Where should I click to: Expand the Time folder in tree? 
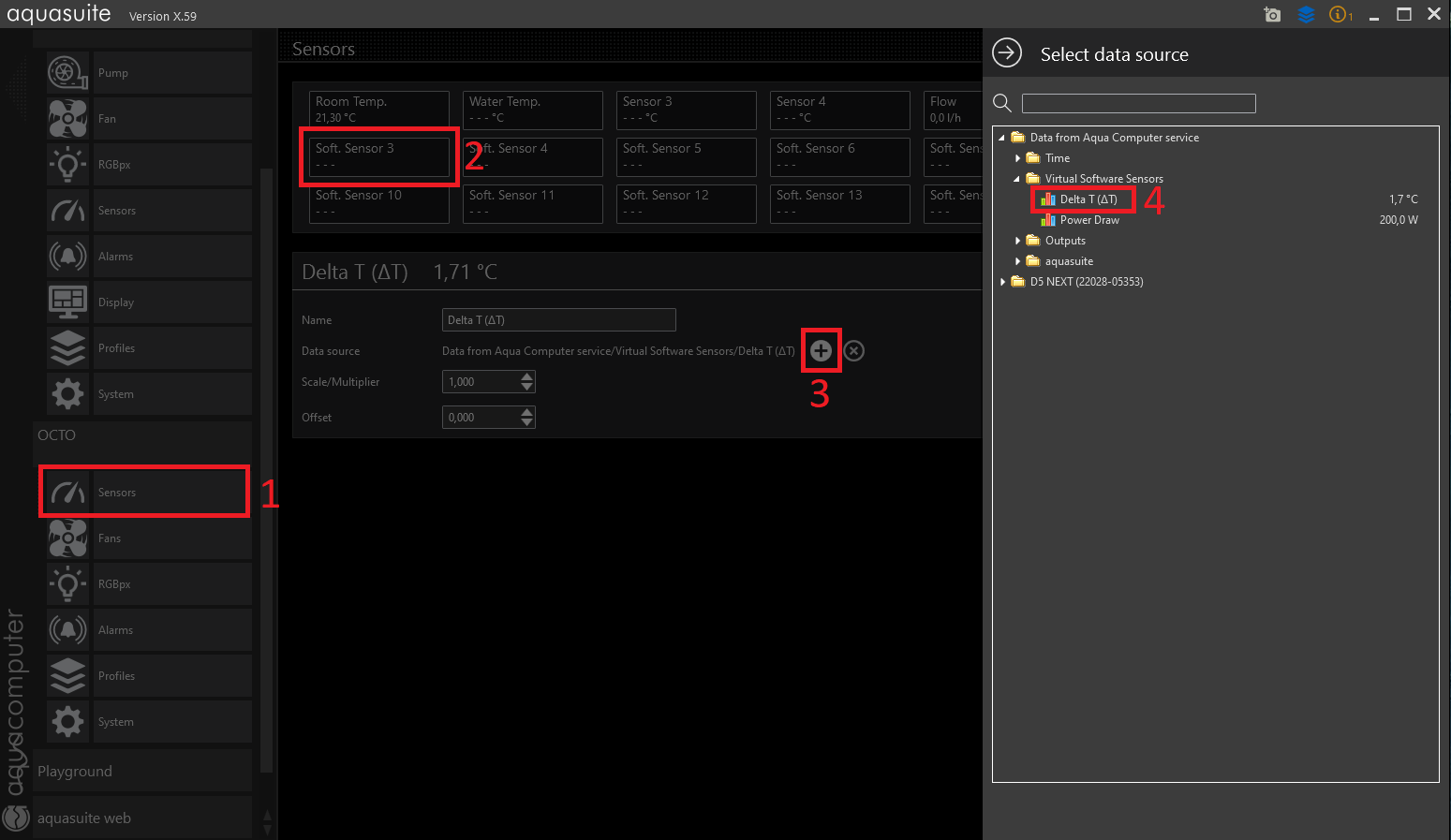(1017, 158)
